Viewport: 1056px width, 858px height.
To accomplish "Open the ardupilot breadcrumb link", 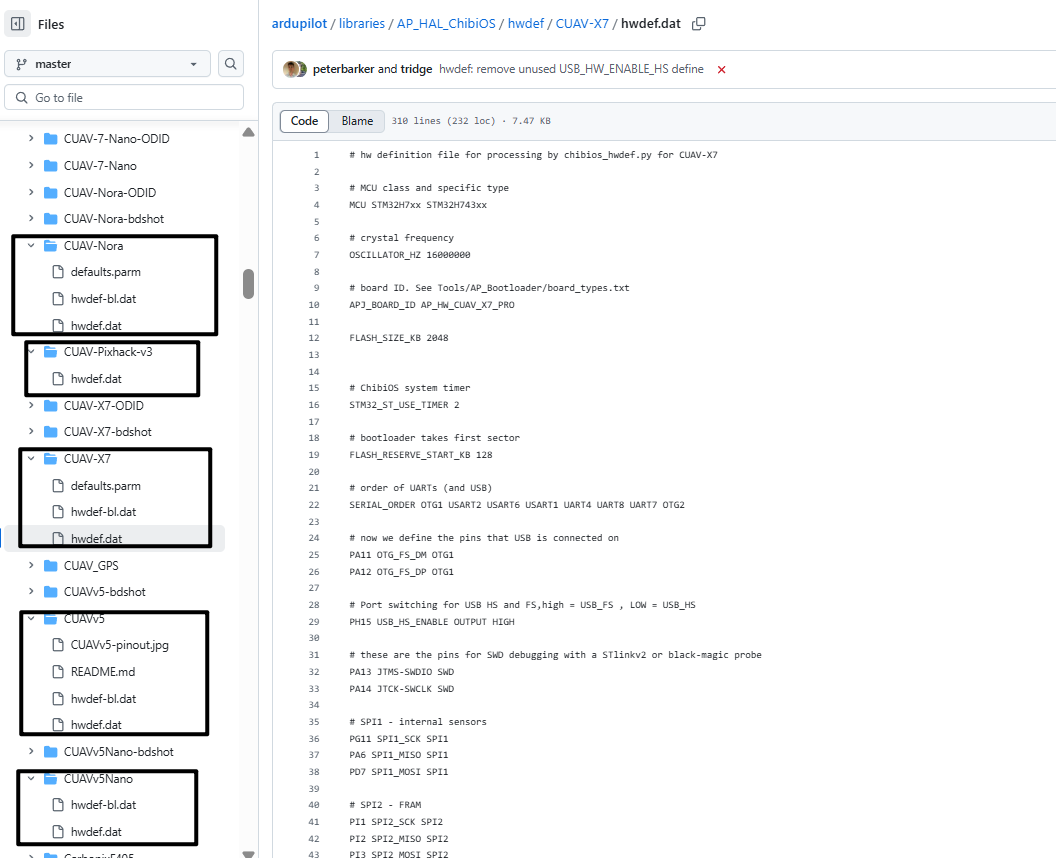I will [x=301, y=24].
